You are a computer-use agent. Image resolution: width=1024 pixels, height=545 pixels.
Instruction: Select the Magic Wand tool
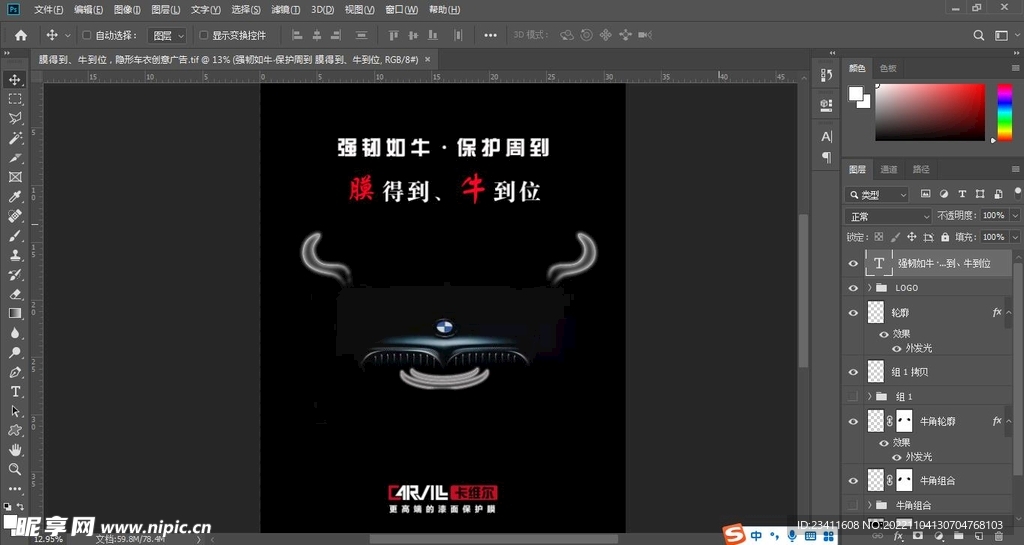tap(14, 138)
